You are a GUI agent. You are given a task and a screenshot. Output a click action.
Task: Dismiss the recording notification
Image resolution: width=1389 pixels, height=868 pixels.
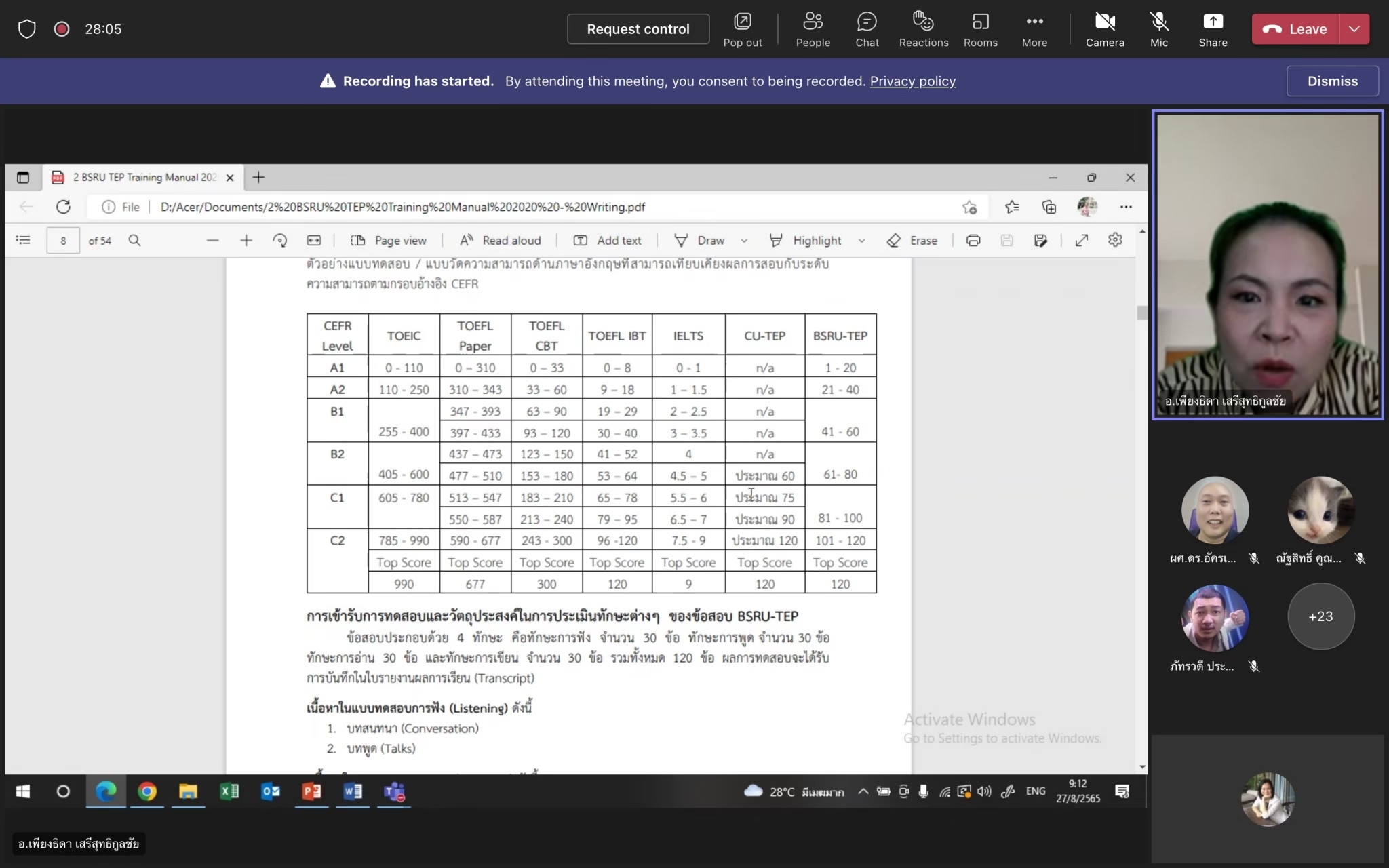[1332, 81]
